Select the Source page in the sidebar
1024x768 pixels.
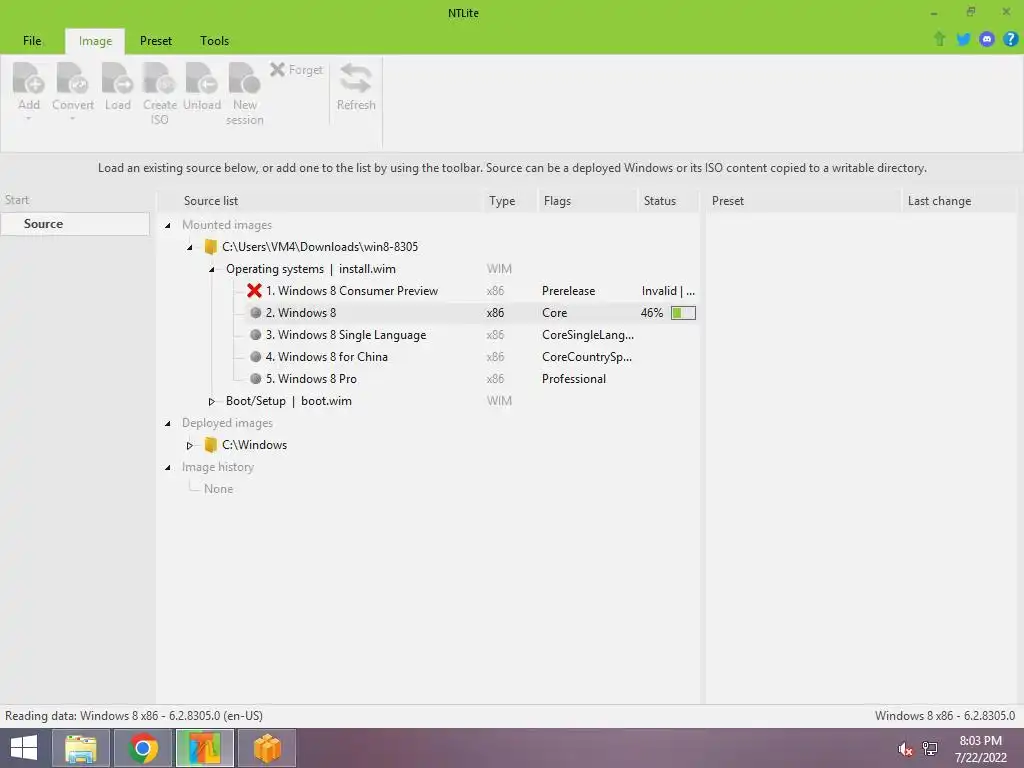tap(75, 223)
